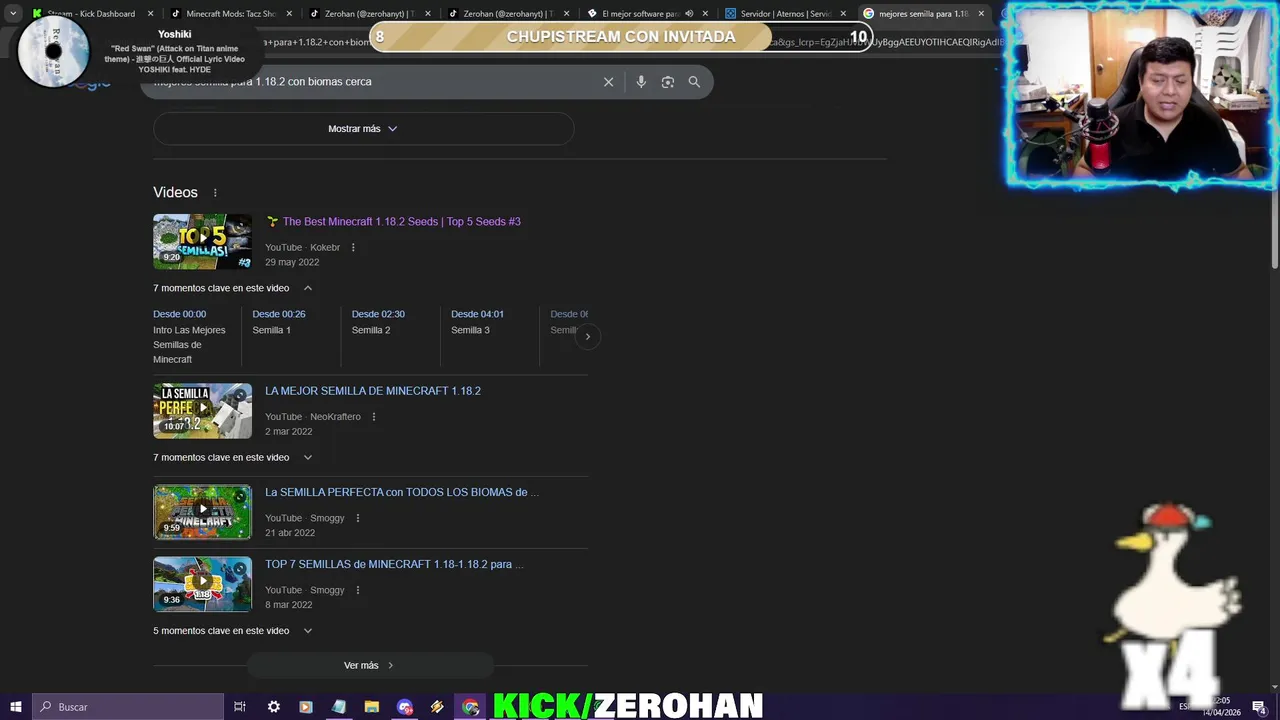The width and height of the screenshot is (1280, 720).
Task: Open more options for NeoKraftero video result
Action: click(x=373, y=417)
